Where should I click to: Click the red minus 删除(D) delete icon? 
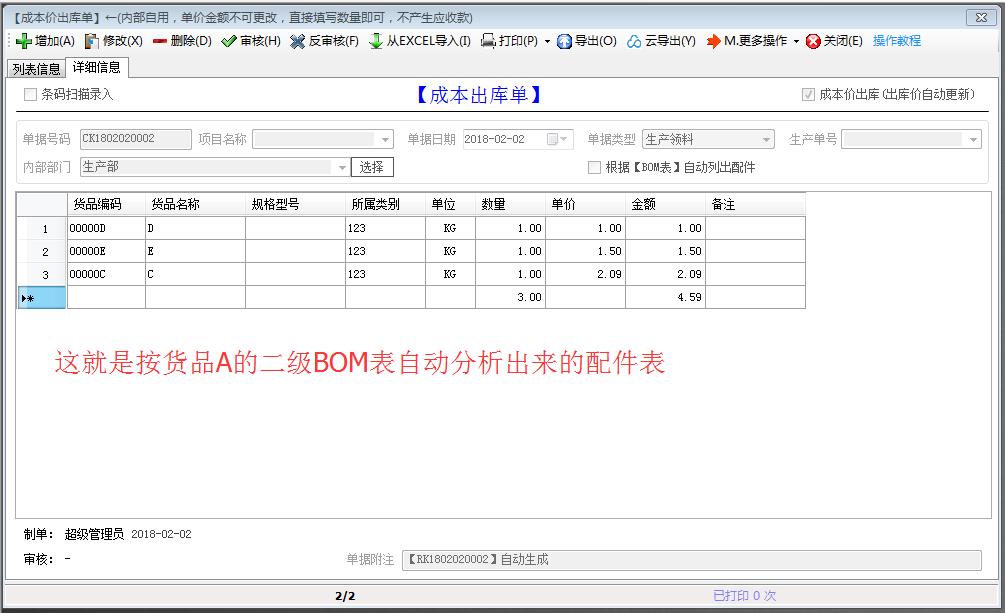pyautogui.click(x=160, y=41)
